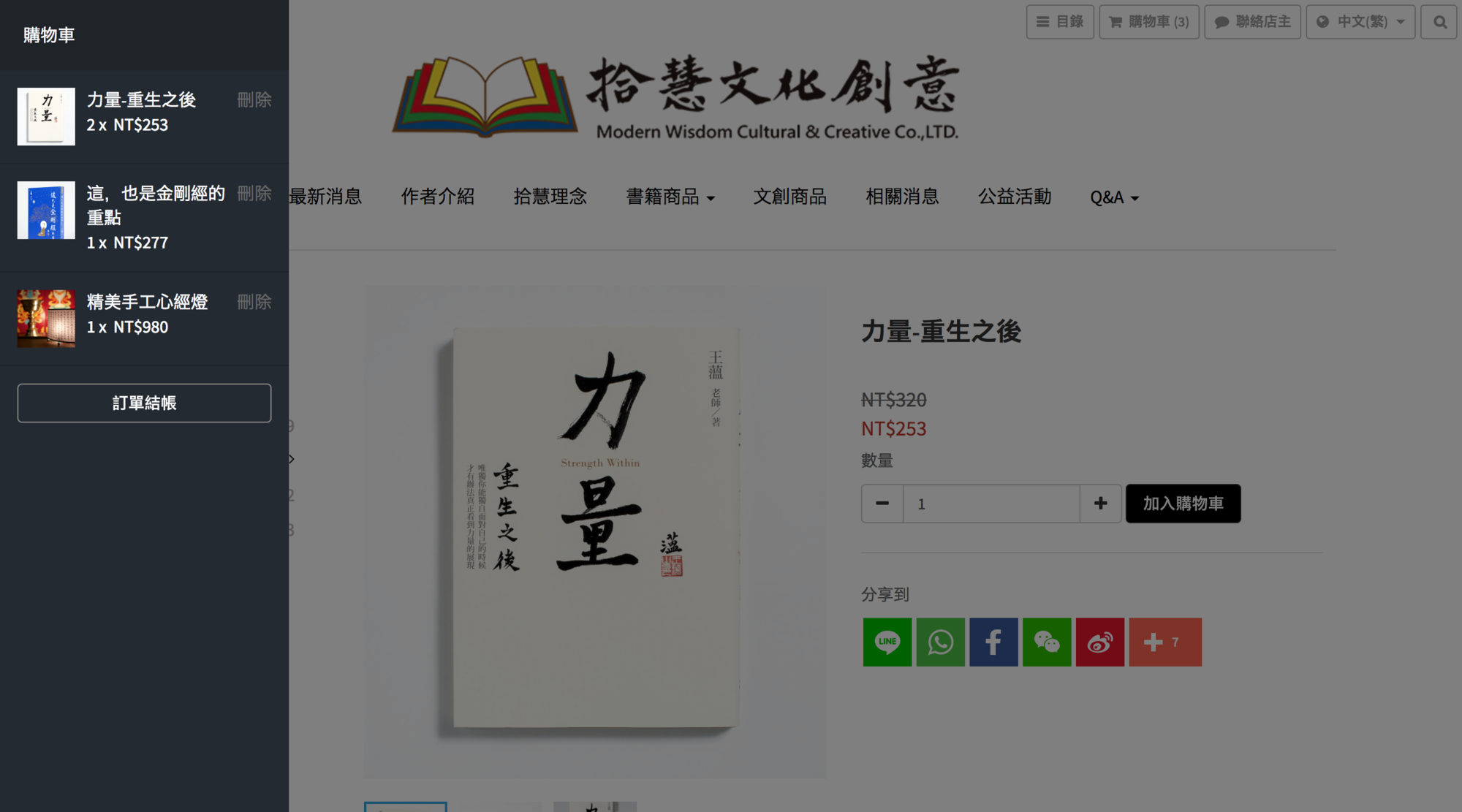Share product on Weibo
The image size is (1462, 812).
click(x=1099, y=642)
